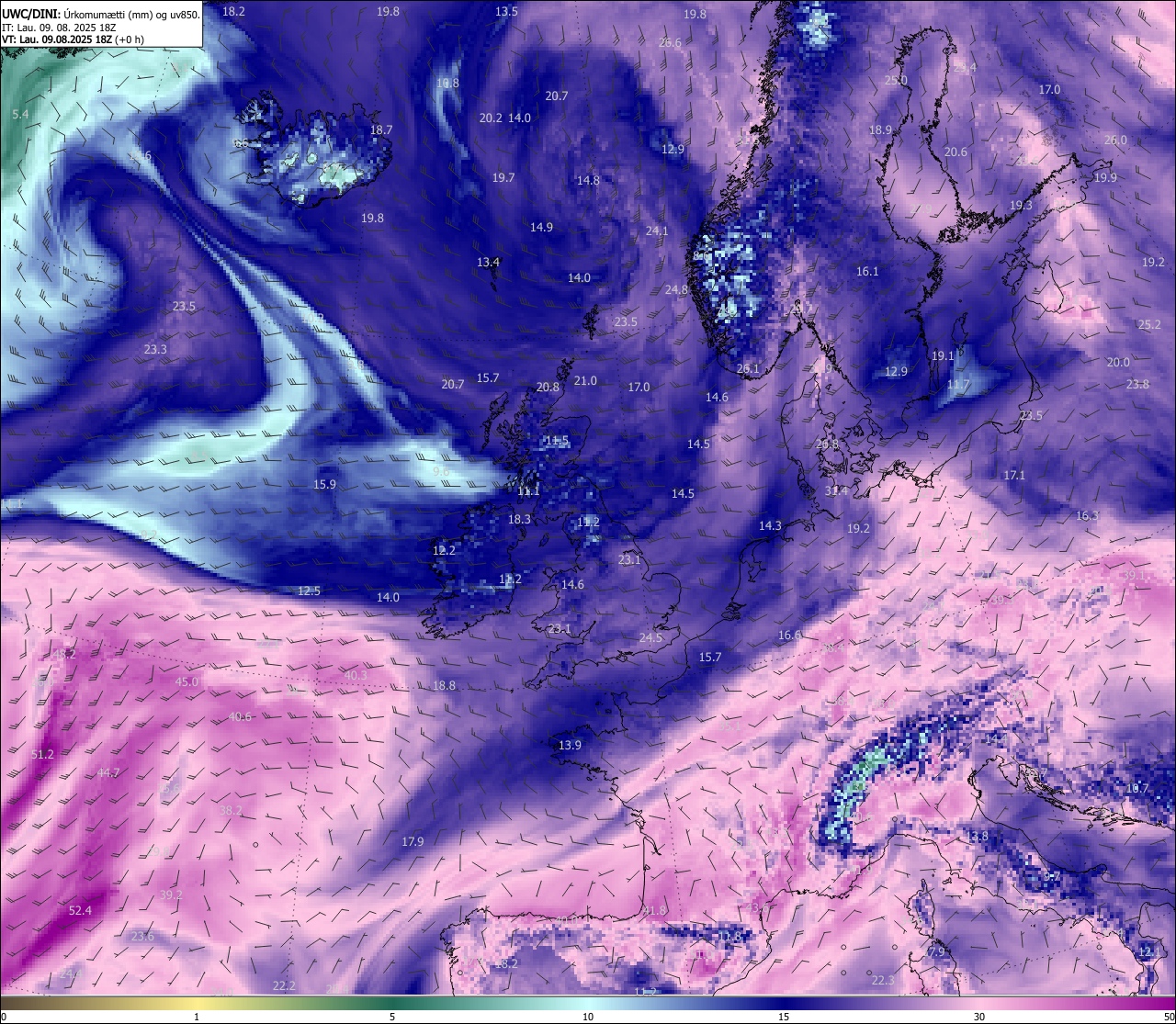
Task: Click the 18.8 map value
Action: click(444, 685)
